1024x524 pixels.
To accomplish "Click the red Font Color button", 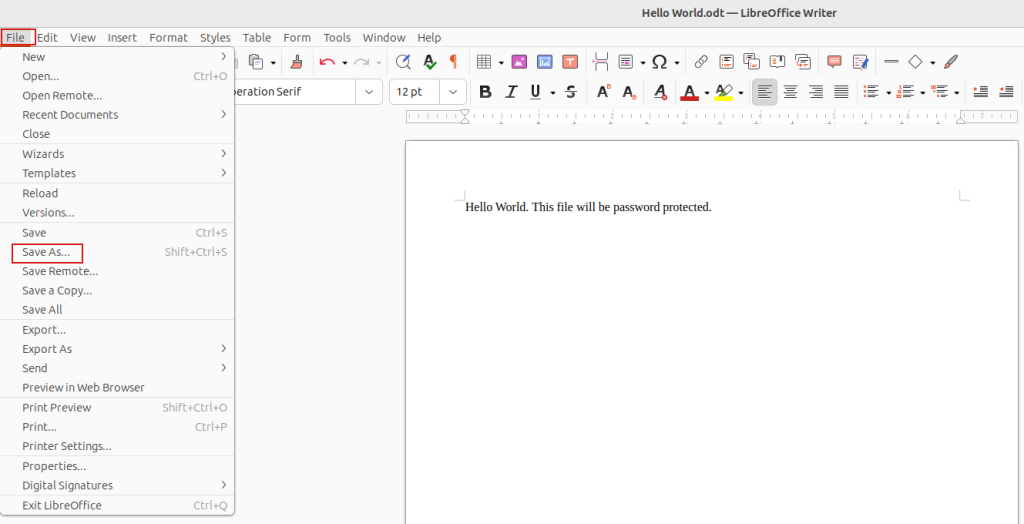I will (690, 92).
